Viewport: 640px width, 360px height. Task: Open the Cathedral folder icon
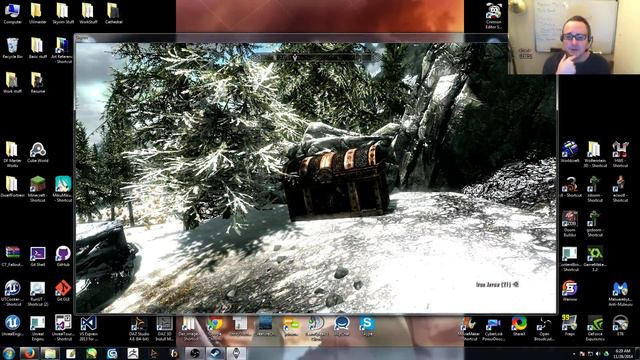click(x=113, y=13)
